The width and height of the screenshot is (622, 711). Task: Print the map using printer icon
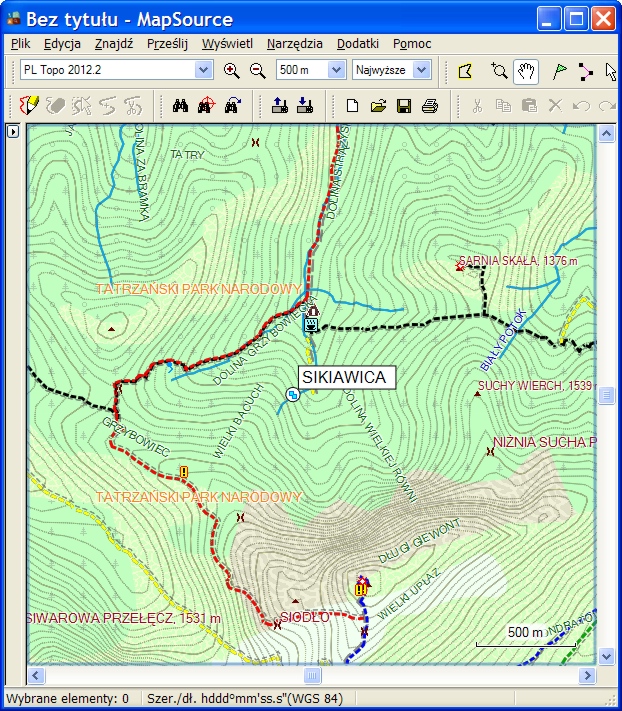click(x=429, y=106)
